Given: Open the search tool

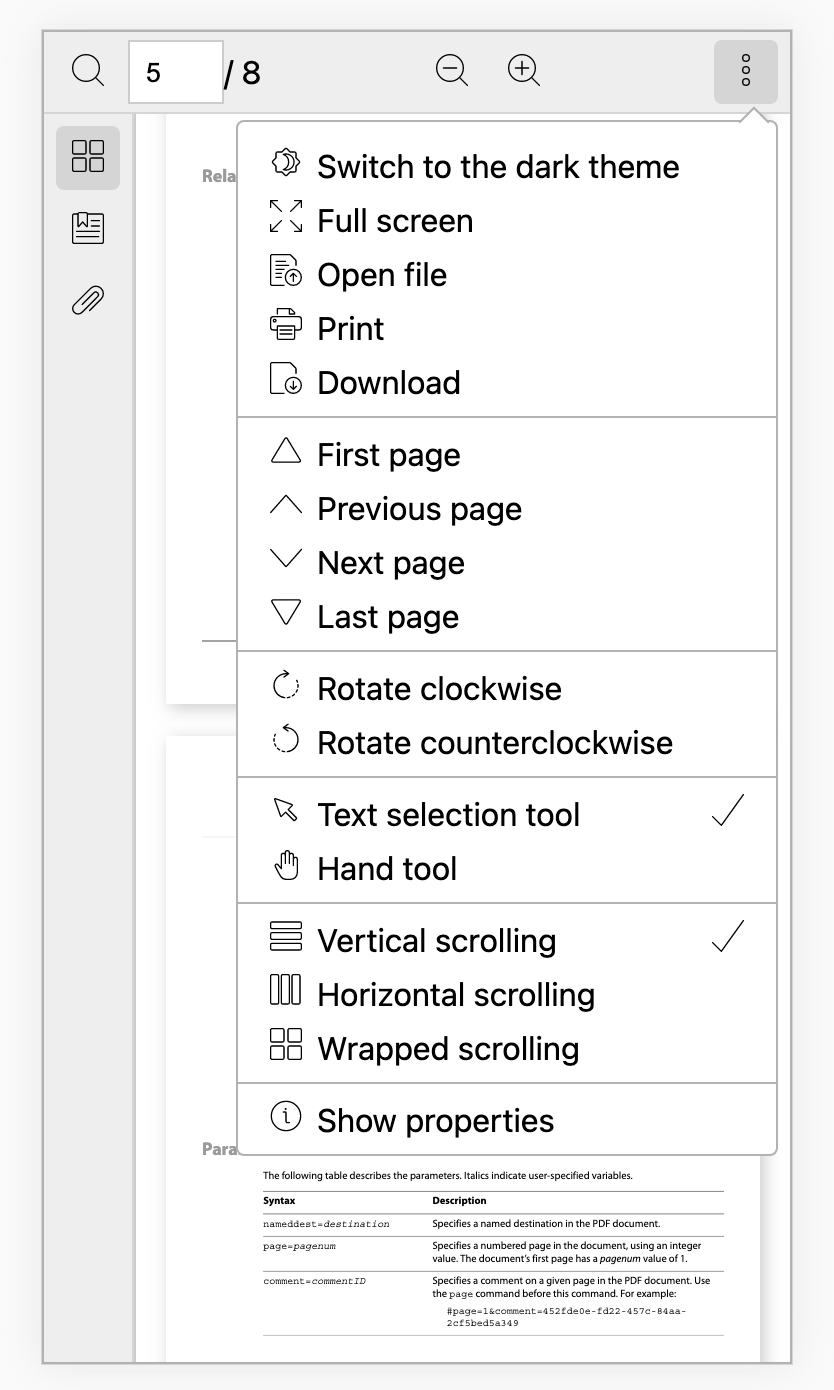Looking at the screenshot, I should tap(87, 70).
